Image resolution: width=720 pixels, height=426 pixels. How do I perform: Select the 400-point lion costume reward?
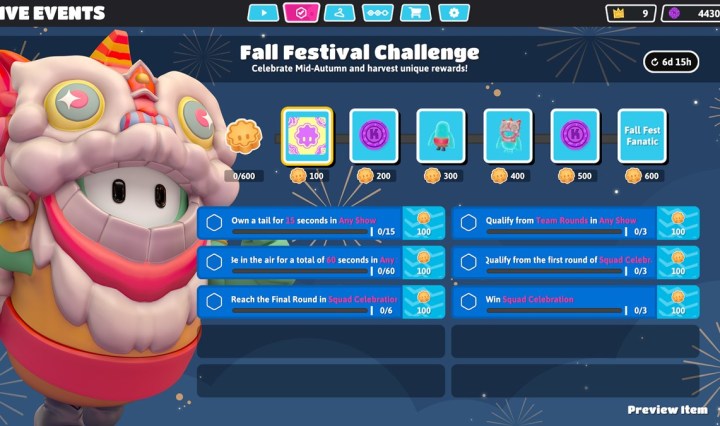pyautogui.click(x=508, y=136)
